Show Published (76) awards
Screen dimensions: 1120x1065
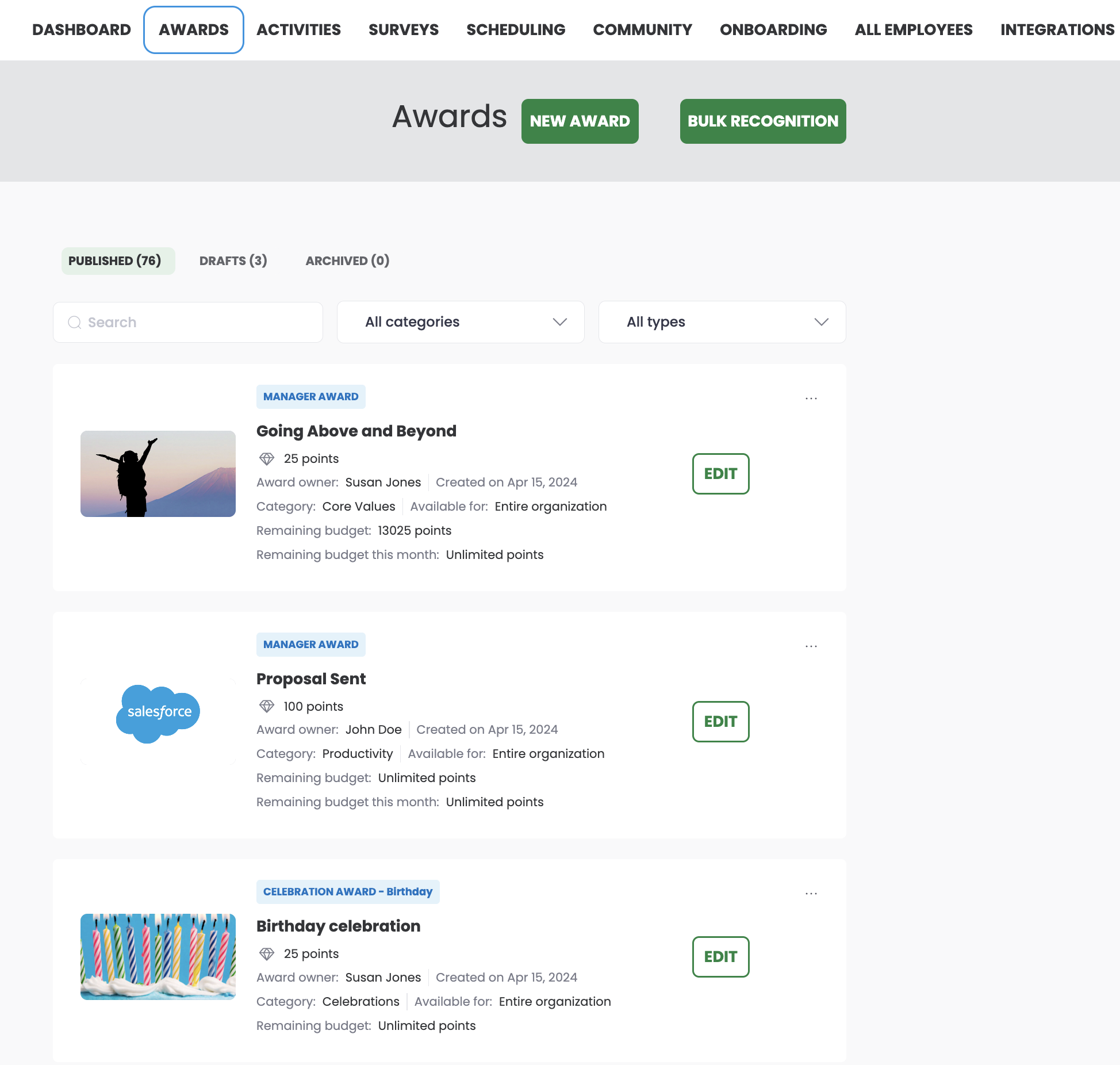point(118,261)
